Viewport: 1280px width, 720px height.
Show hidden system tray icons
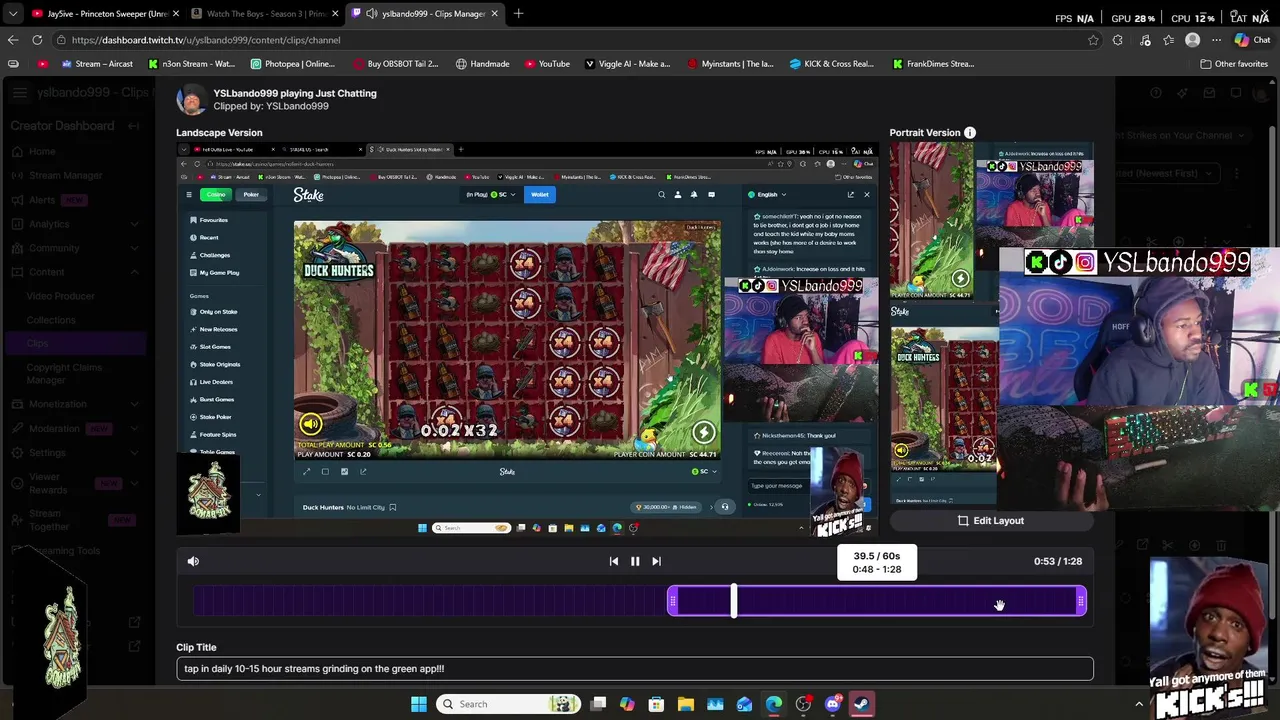[1139, 704]
